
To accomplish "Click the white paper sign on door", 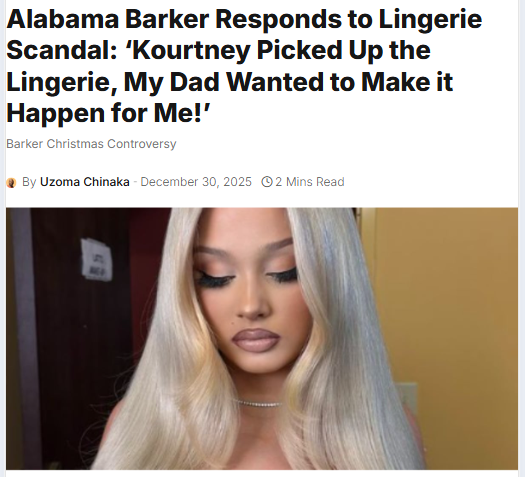I will 97,259.
